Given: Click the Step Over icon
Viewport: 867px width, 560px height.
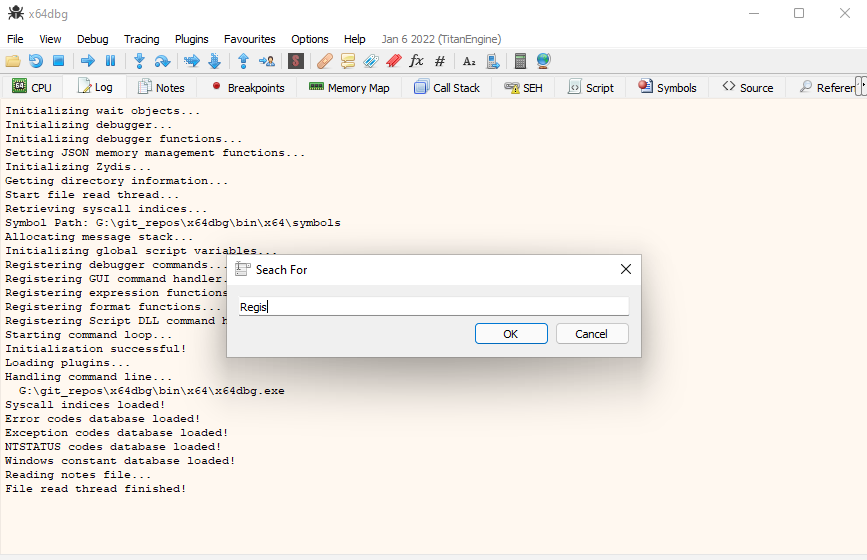Looking at the screenshot, I should coord(162,61).
